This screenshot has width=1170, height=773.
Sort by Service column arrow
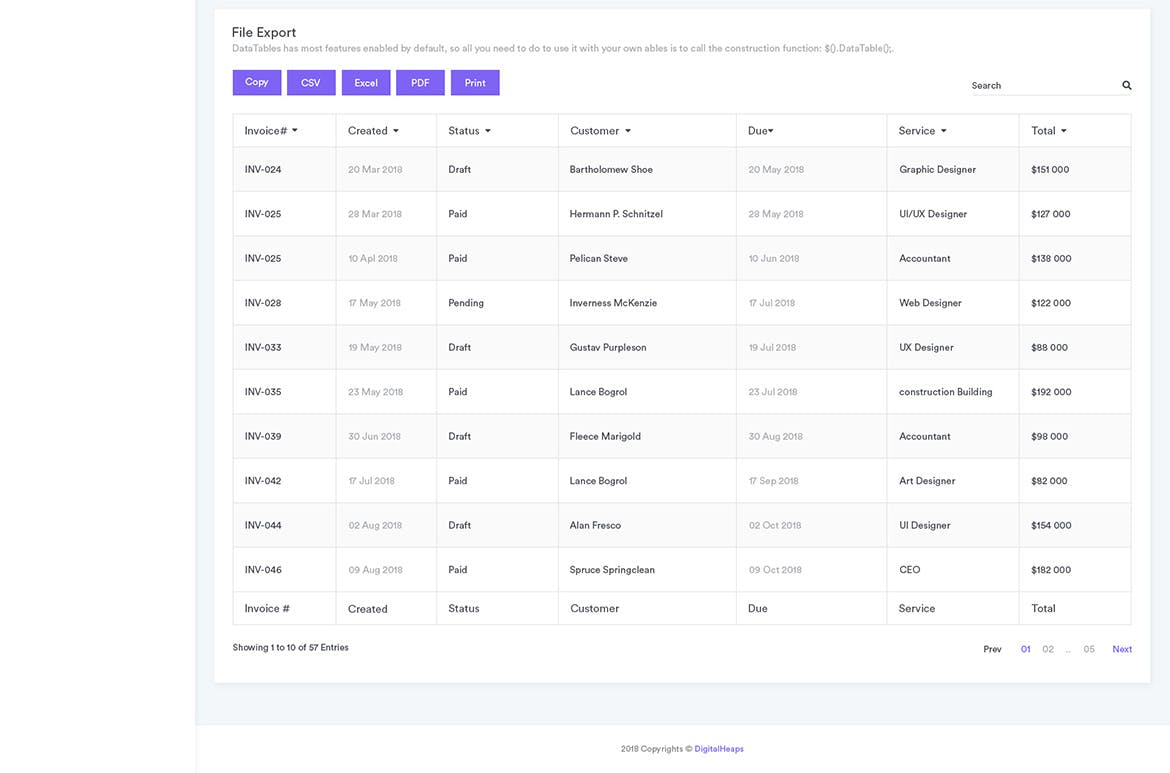point(943,131)
